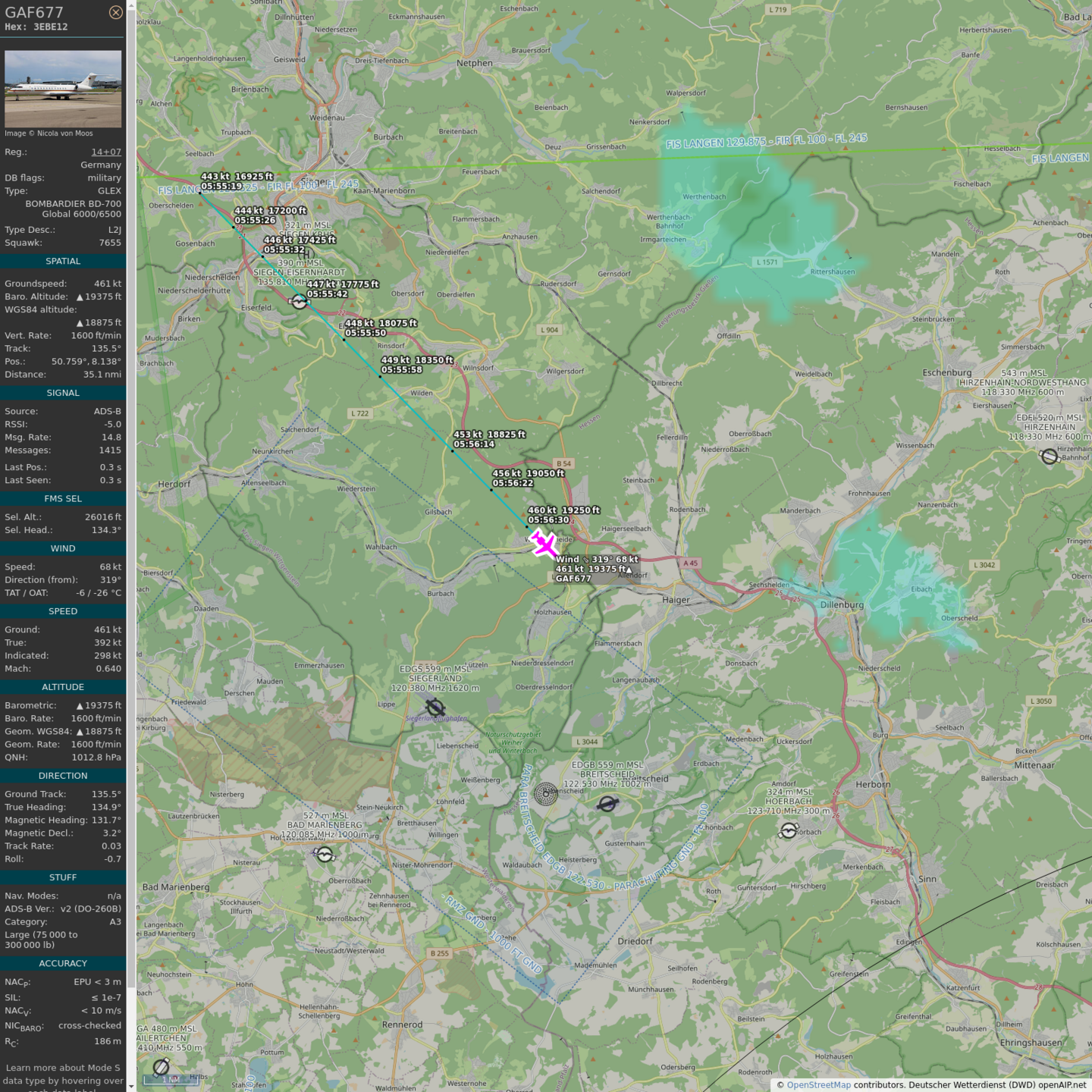1092x1092 pixels.
Task: Click the Bad Marienberg glider site icon
Action: [x=325, y=855]
